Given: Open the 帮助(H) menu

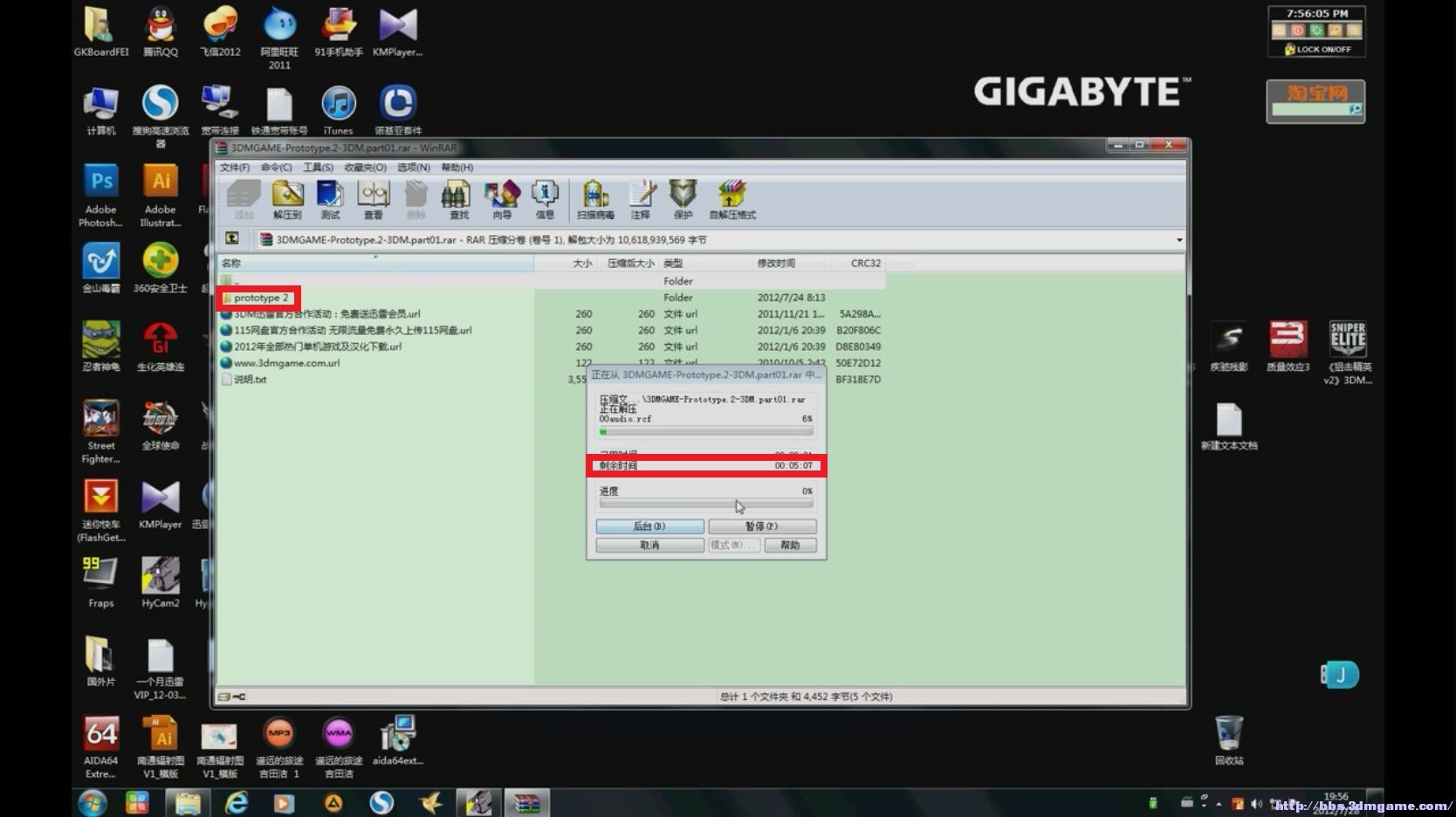Looking at the screenshot, I should [x=457, y=168].
